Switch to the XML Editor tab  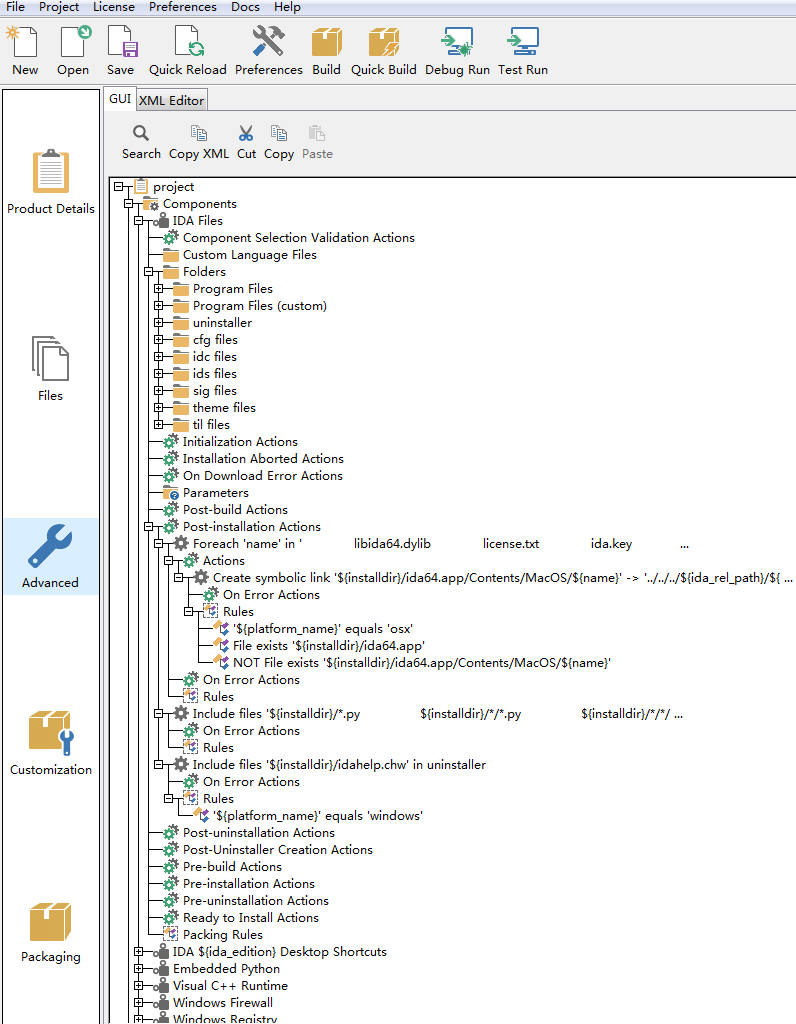pyautogui.click(x=172, y=100)
